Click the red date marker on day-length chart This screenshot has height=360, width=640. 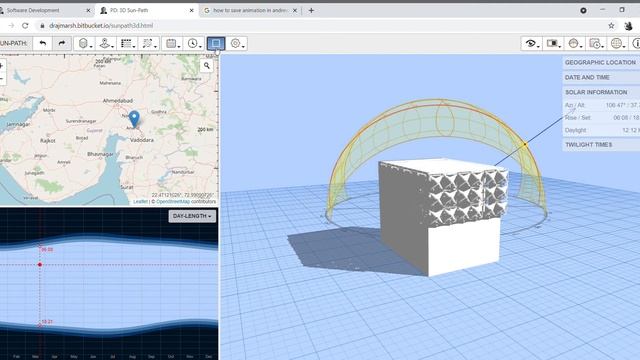40,264
